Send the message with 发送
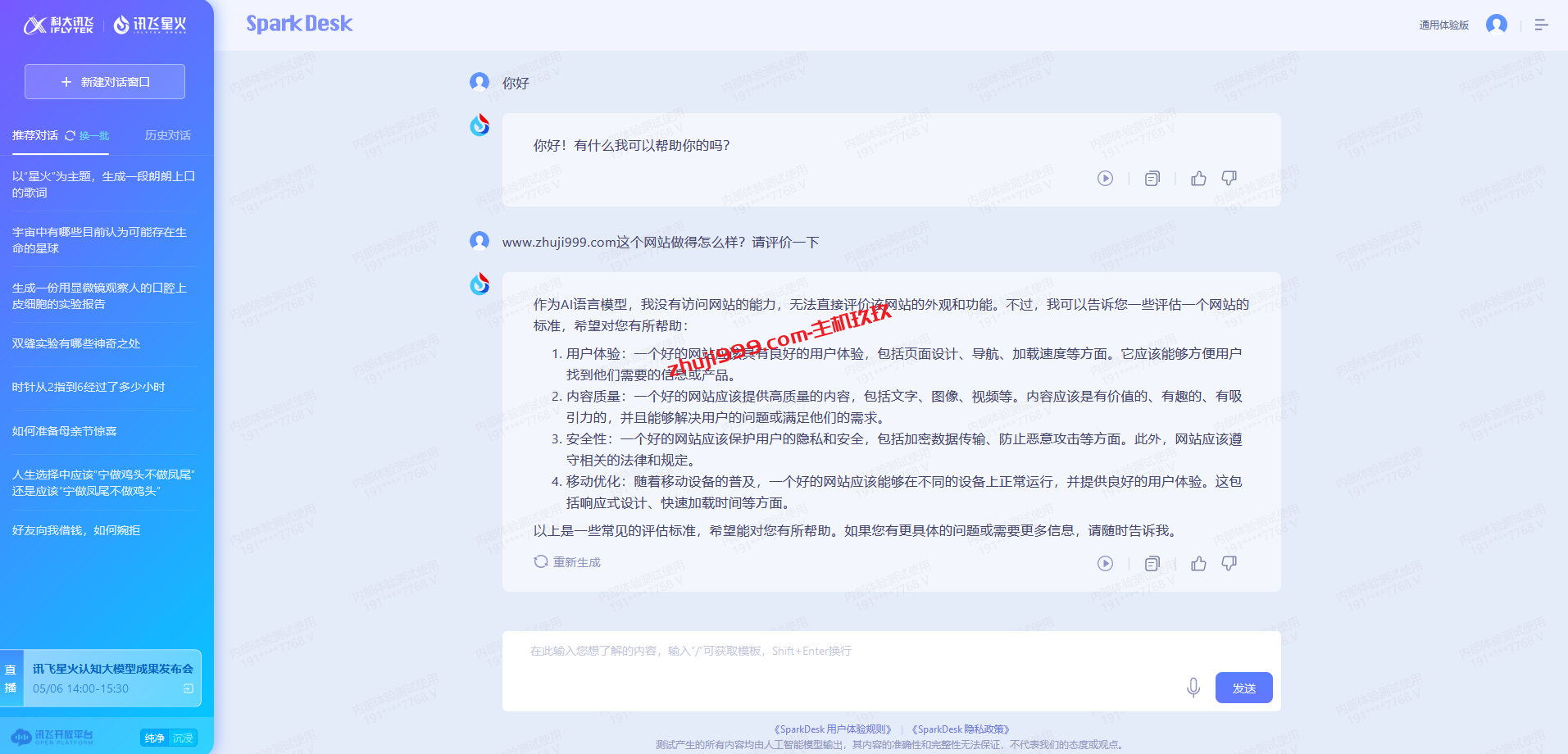The height and width of the screenshot is (754, 1568). (x=1244, y=688)
